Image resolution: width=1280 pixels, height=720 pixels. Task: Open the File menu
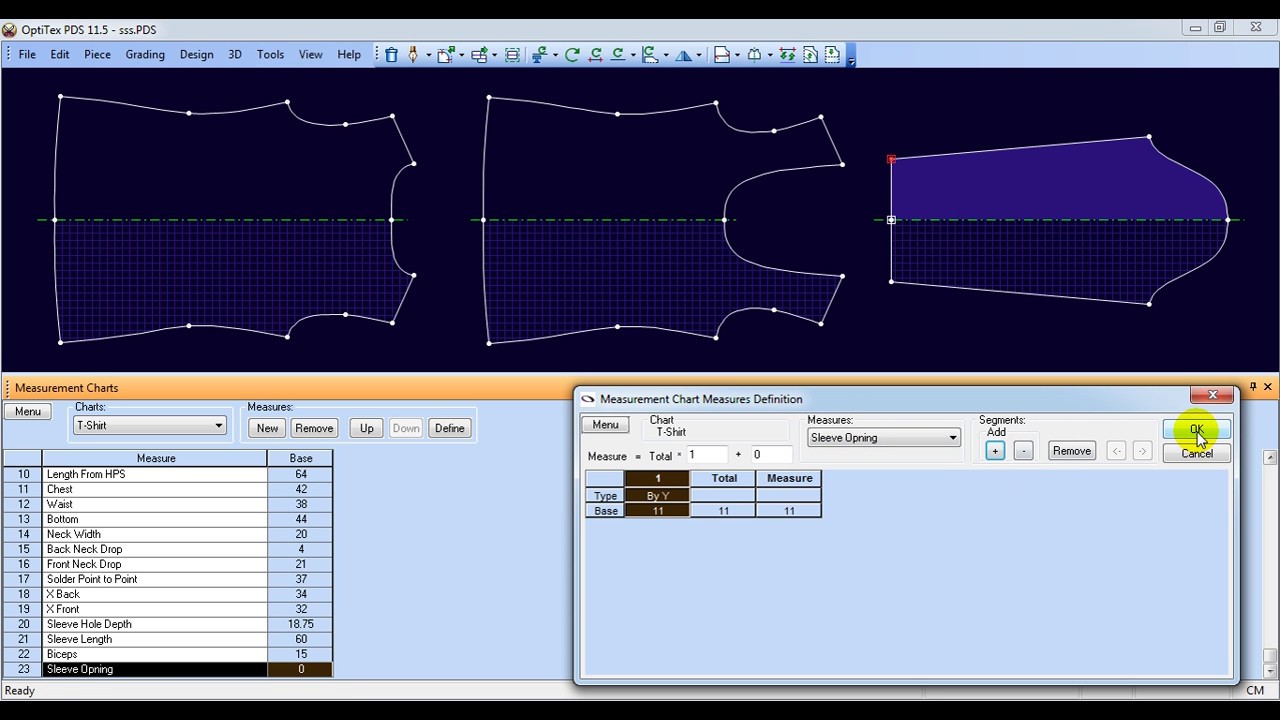[27, 55]
